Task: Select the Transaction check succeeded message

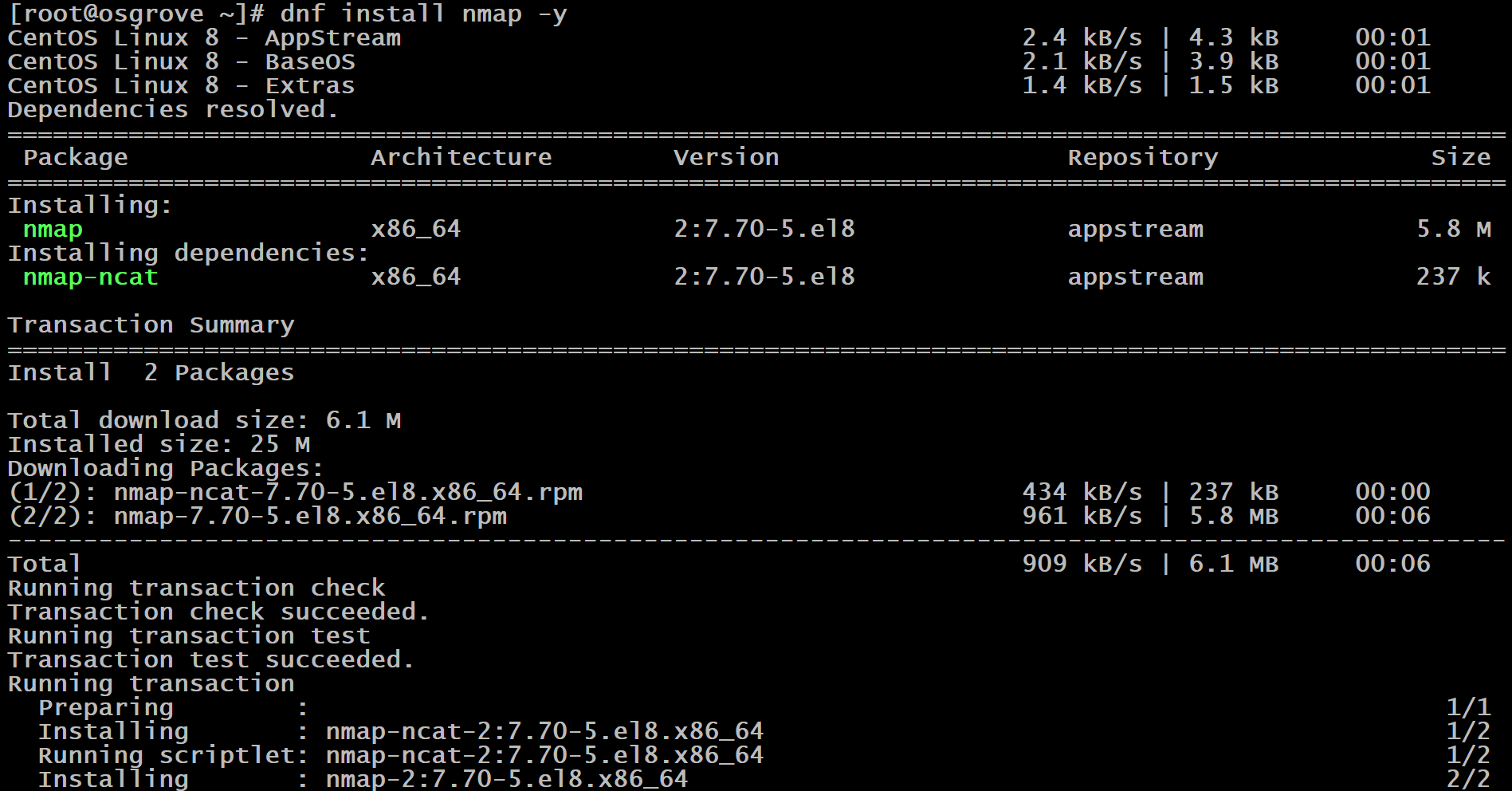Action: [218, 611]
